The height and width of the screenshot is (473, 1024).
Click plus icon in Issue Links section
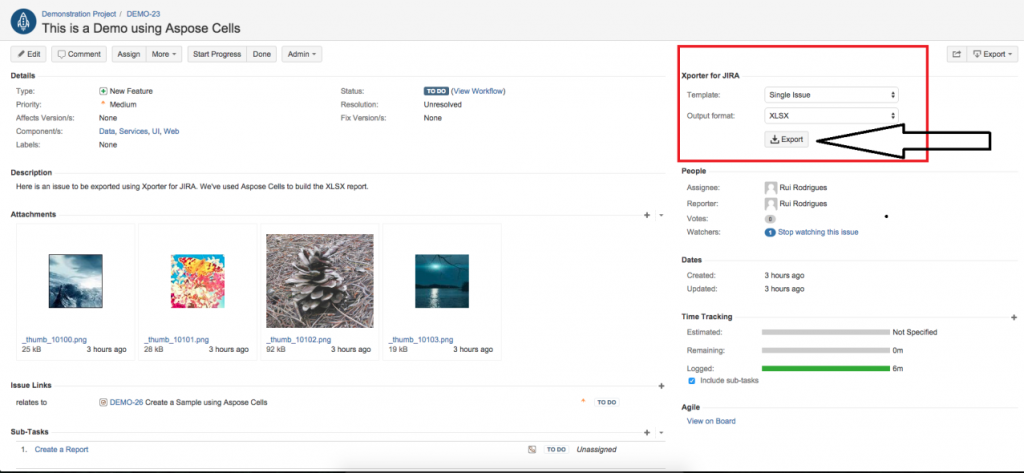click(661, 385)
